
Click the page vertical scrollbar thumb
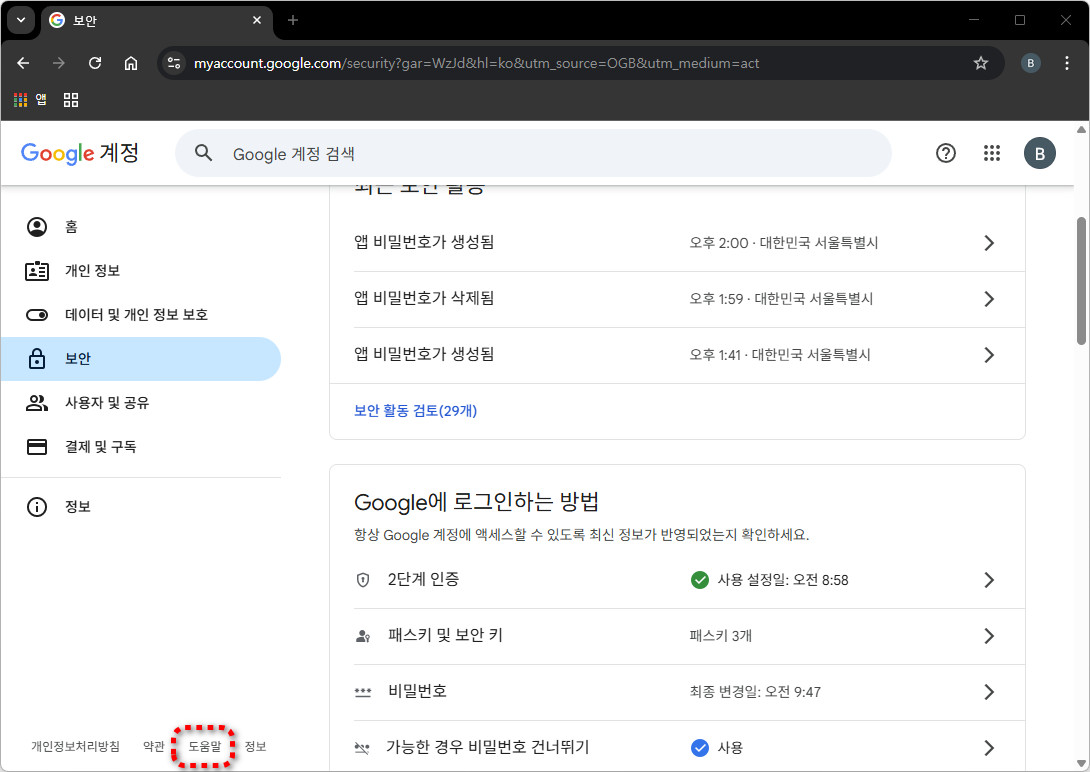(1081, 281)
